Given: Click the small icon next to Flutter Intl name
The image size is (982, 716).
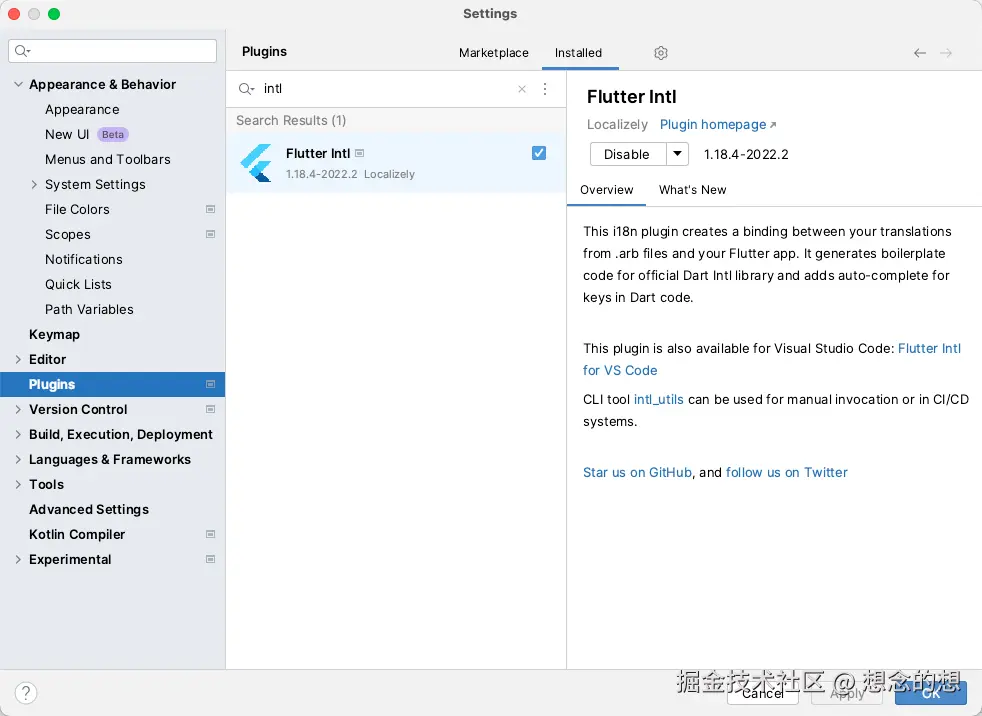Looking at the screenshot, I should tap(359, 153).
